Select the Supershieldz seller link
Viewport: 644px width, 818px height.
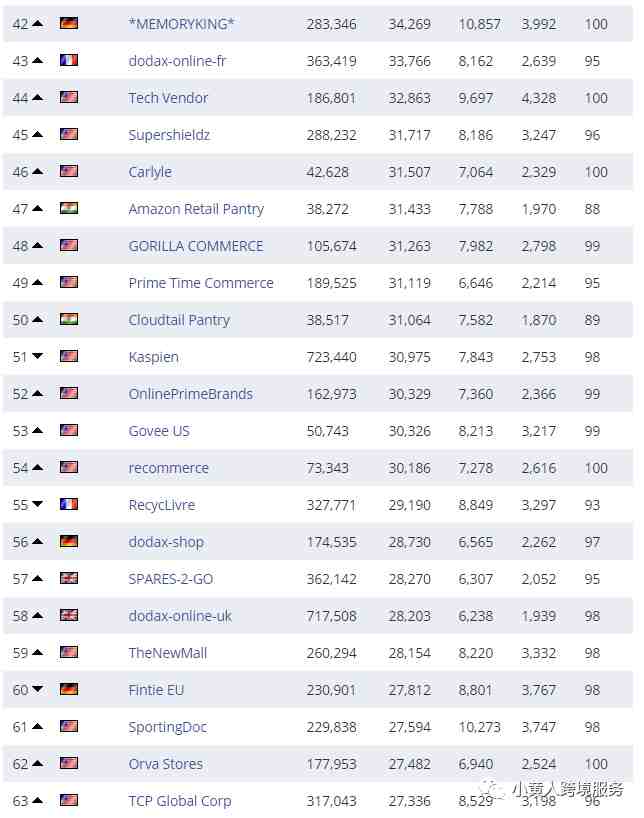pyautogui.click(x=169, y=135)
